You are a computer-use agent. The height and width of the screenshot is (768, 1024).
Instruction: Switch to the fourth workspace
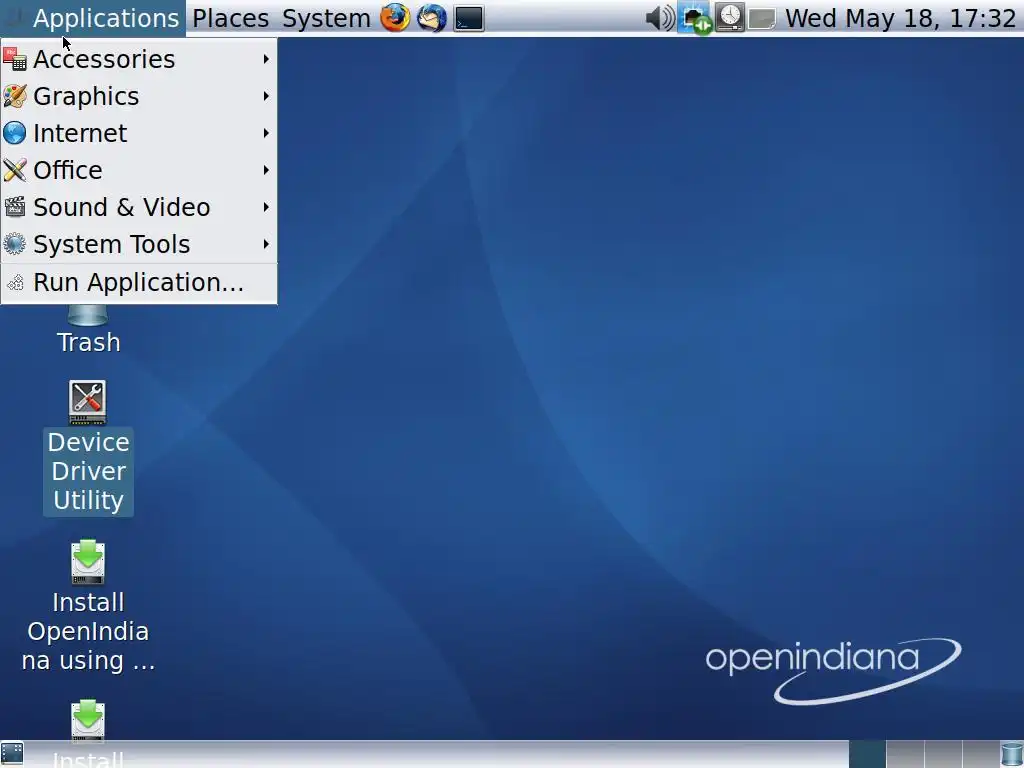click(x=980, y=754)
